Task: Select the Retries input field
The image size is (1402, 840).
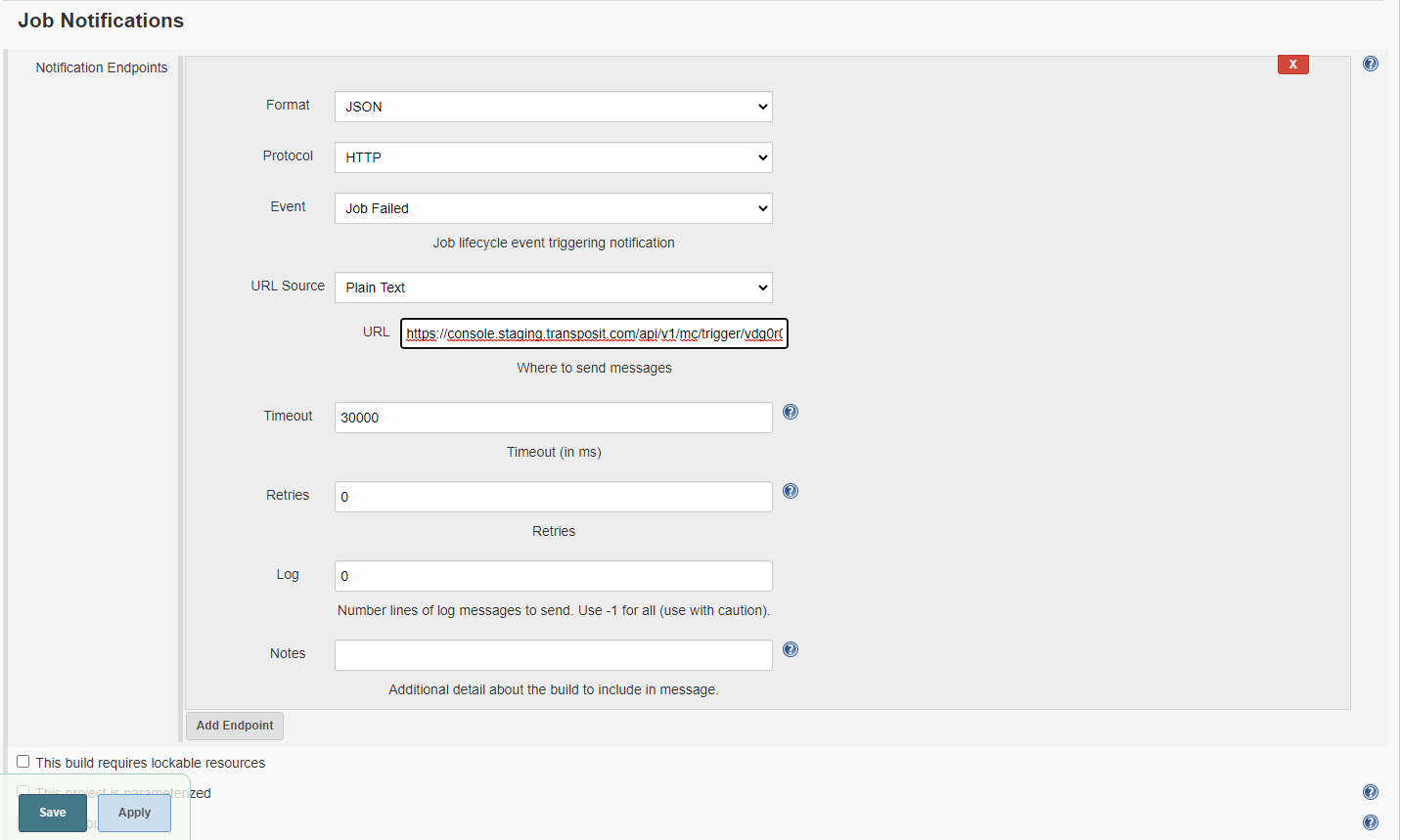Action: 554,497
